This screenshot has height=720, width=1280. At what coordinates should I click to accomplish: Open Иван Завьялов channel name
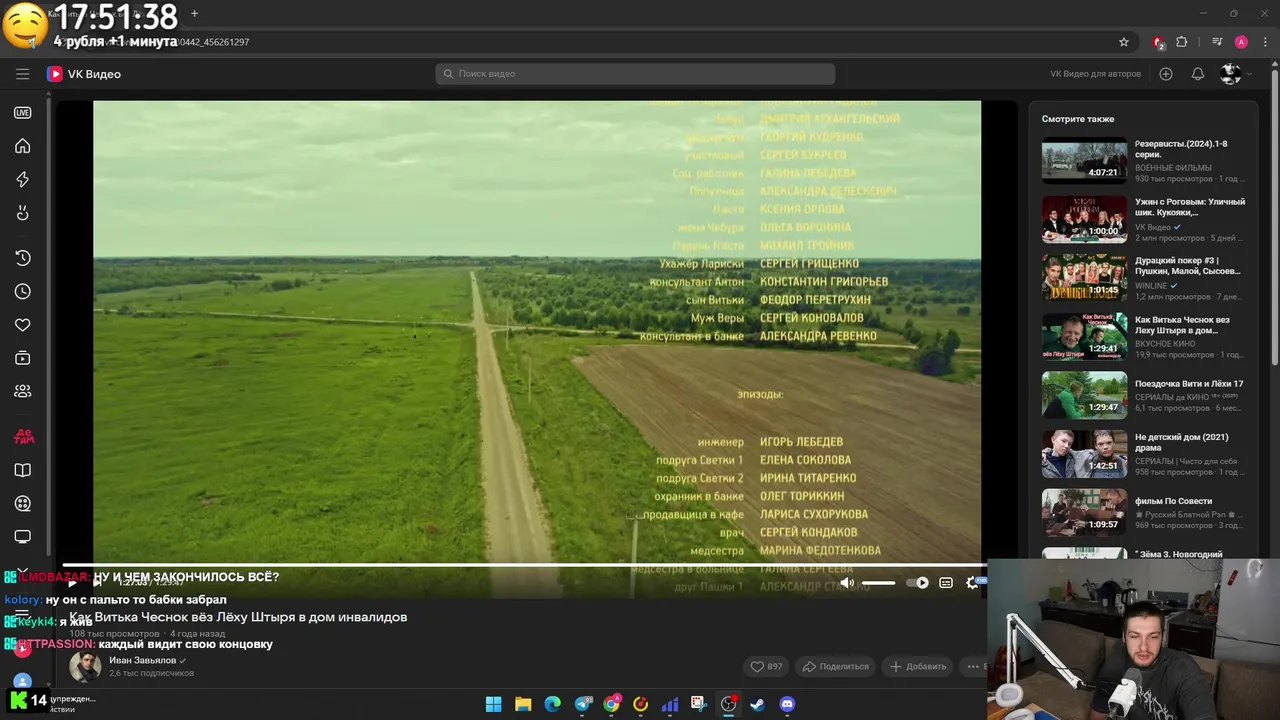click(142, 660)
